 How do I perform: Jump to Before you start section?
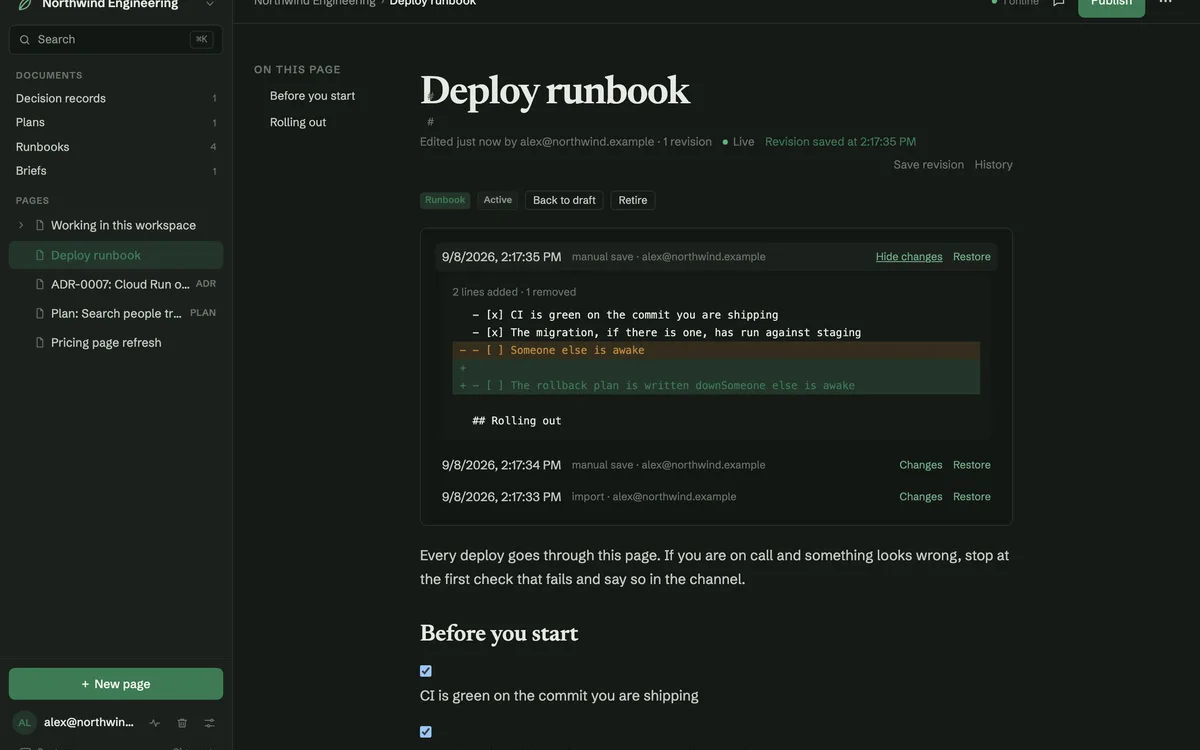tap(312, 96)
